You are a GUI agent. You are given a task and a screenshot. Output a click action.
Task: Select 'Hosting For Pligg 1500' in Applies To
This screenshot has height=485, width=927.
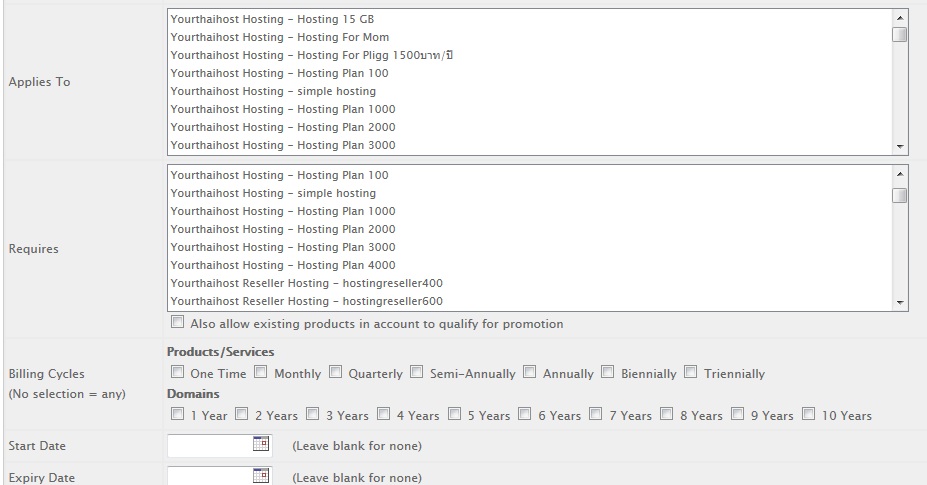pyautogui.click(x=530, y=56)
